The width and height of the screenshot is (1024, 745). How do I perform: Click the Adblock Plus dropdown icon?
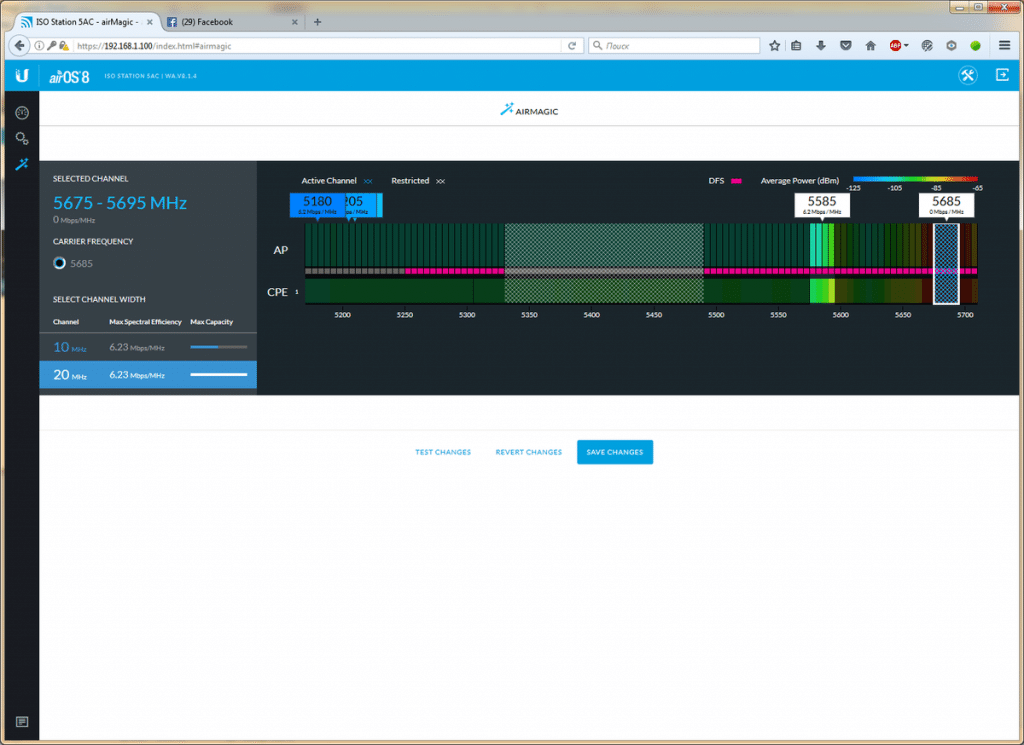(898, 45)
